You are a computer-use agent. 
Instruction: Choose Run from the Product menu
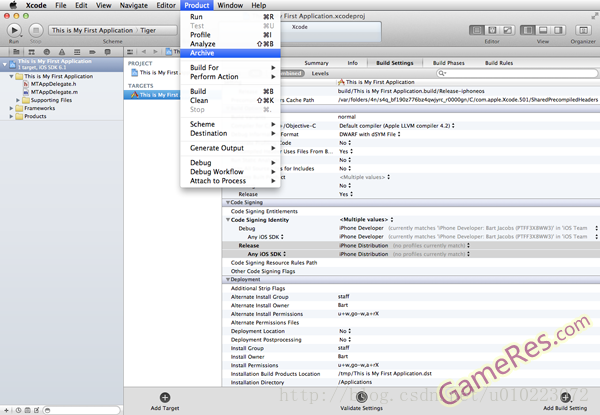click(230, 17)
